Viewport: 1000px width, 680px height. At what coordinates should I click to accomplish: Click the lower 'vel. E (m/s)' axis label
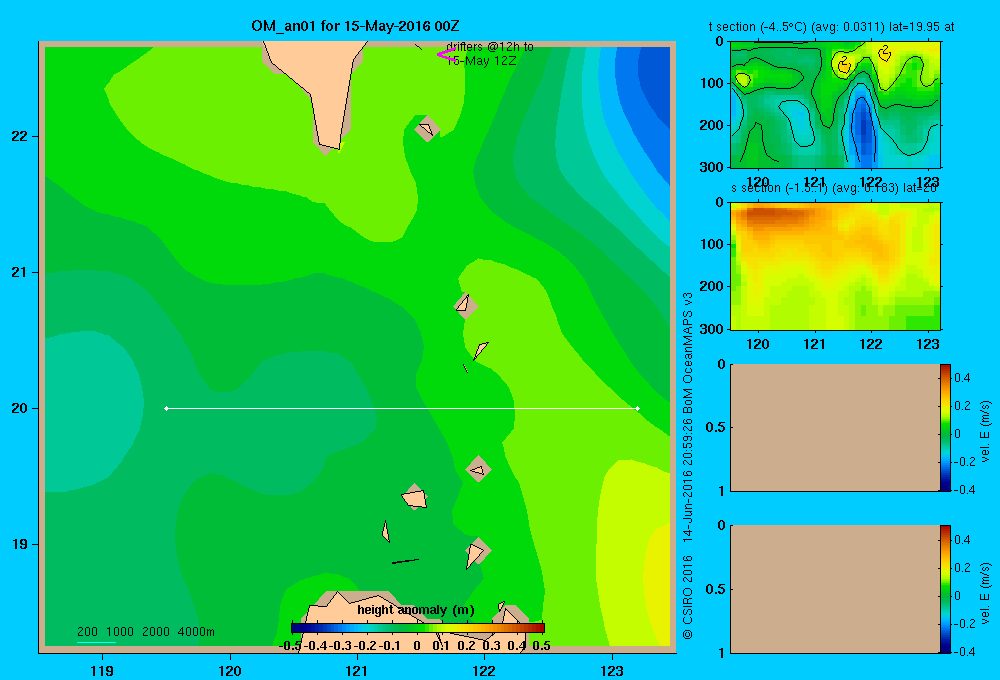[986, 593]
